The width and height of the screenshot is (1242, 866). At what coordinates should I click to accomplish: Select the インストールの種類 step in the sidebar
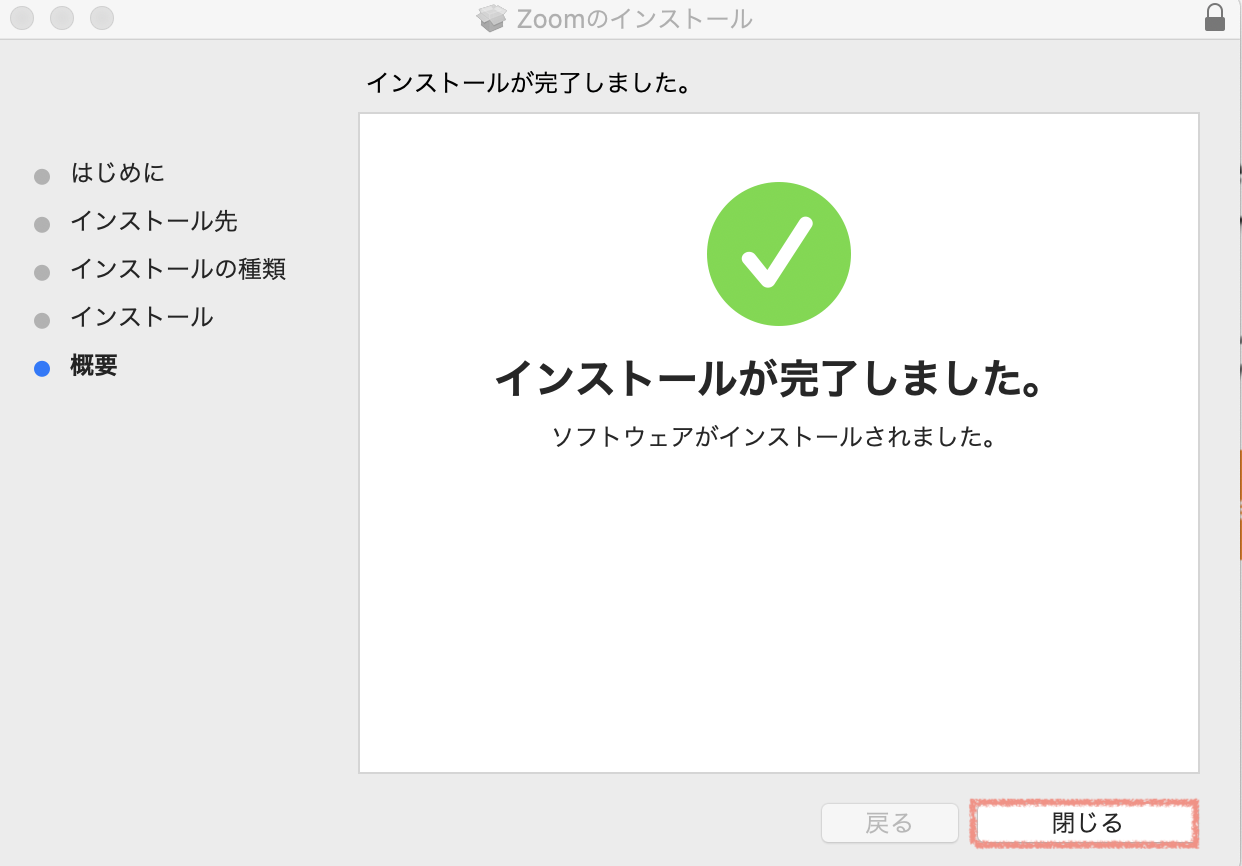[x=178, y=269]
